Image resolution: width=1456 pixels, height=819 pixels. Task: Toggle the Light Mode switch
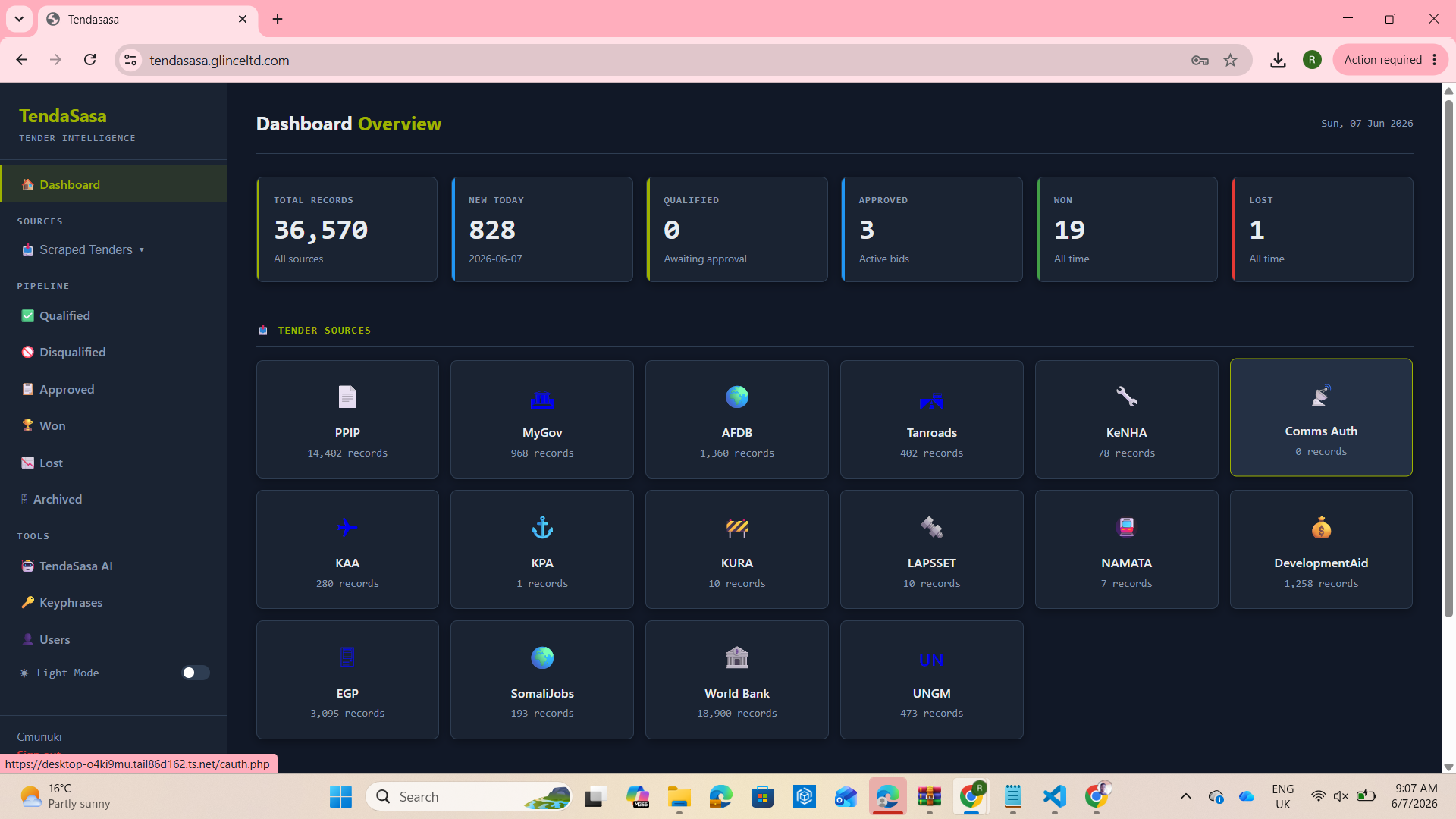tap(195, 673)
